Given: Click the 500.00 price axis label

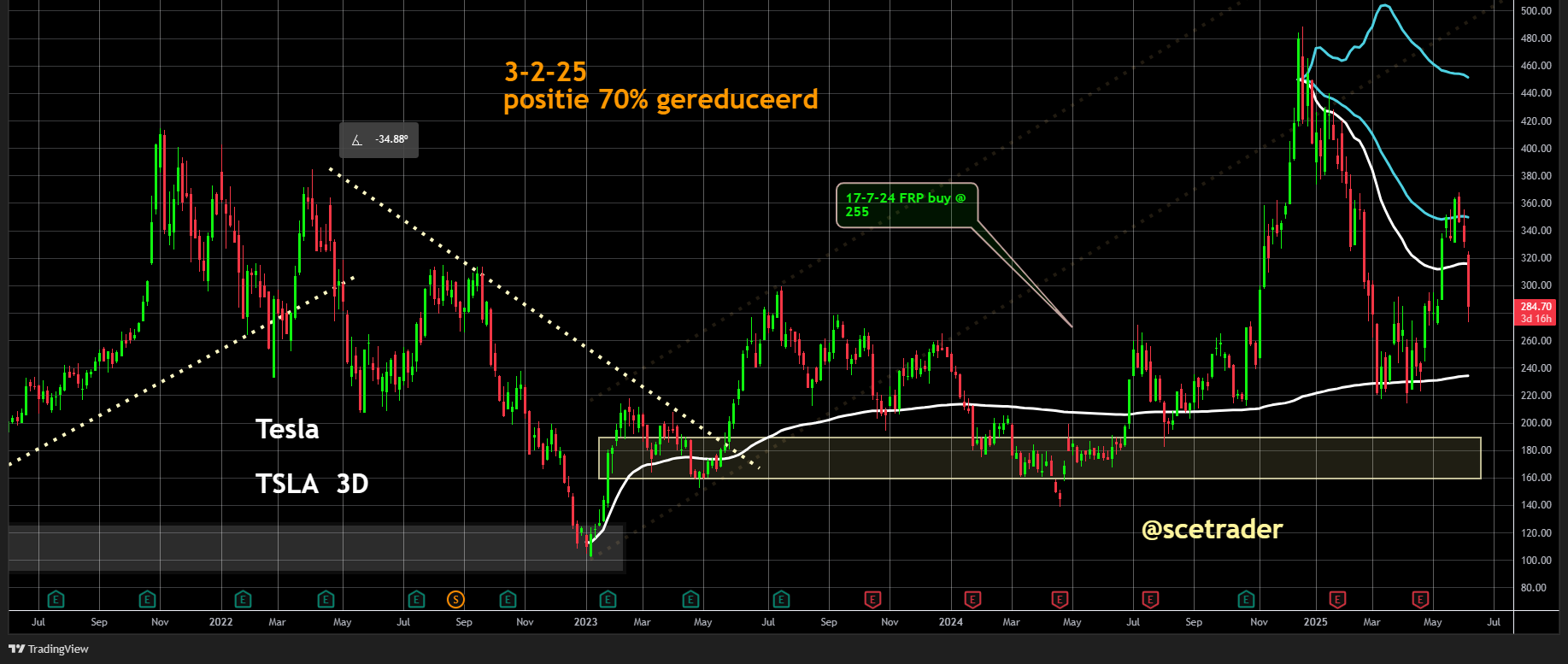Looking at the screenshot, I should pyautogui.click(x=1536, y=11).
